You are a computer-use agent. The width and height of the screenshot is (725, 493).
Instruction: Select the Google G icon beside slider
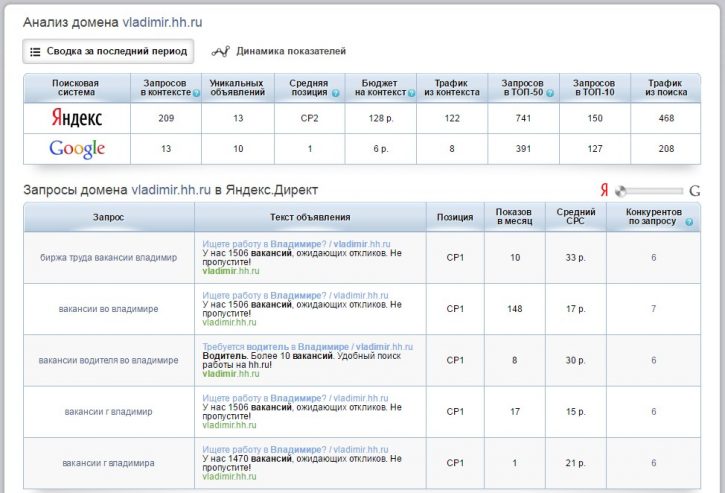(x=694, y=191)
